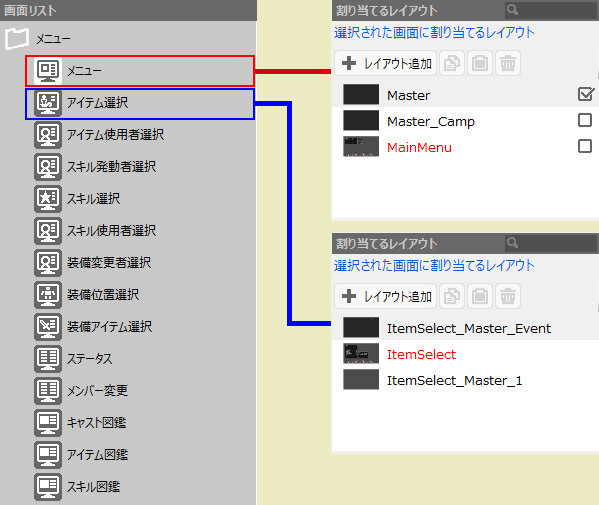This screenshot has height=505, width=599.
Task: Click the スキル使用者選択 screen icon
Action: [48, 231]
